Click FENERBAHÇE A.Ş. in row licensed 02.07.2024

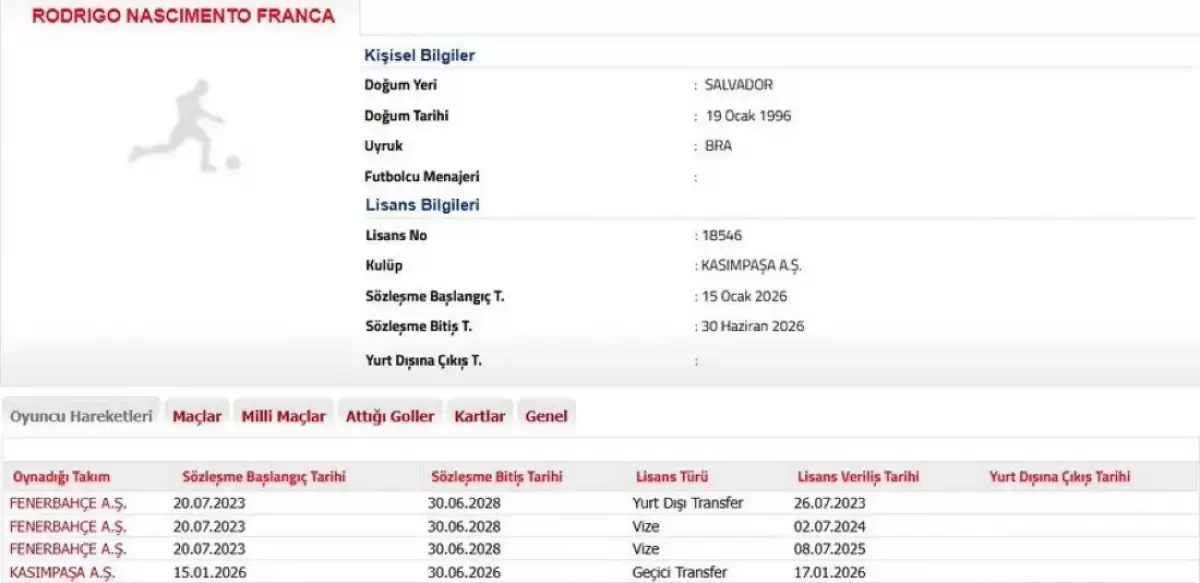coord(68,526)
